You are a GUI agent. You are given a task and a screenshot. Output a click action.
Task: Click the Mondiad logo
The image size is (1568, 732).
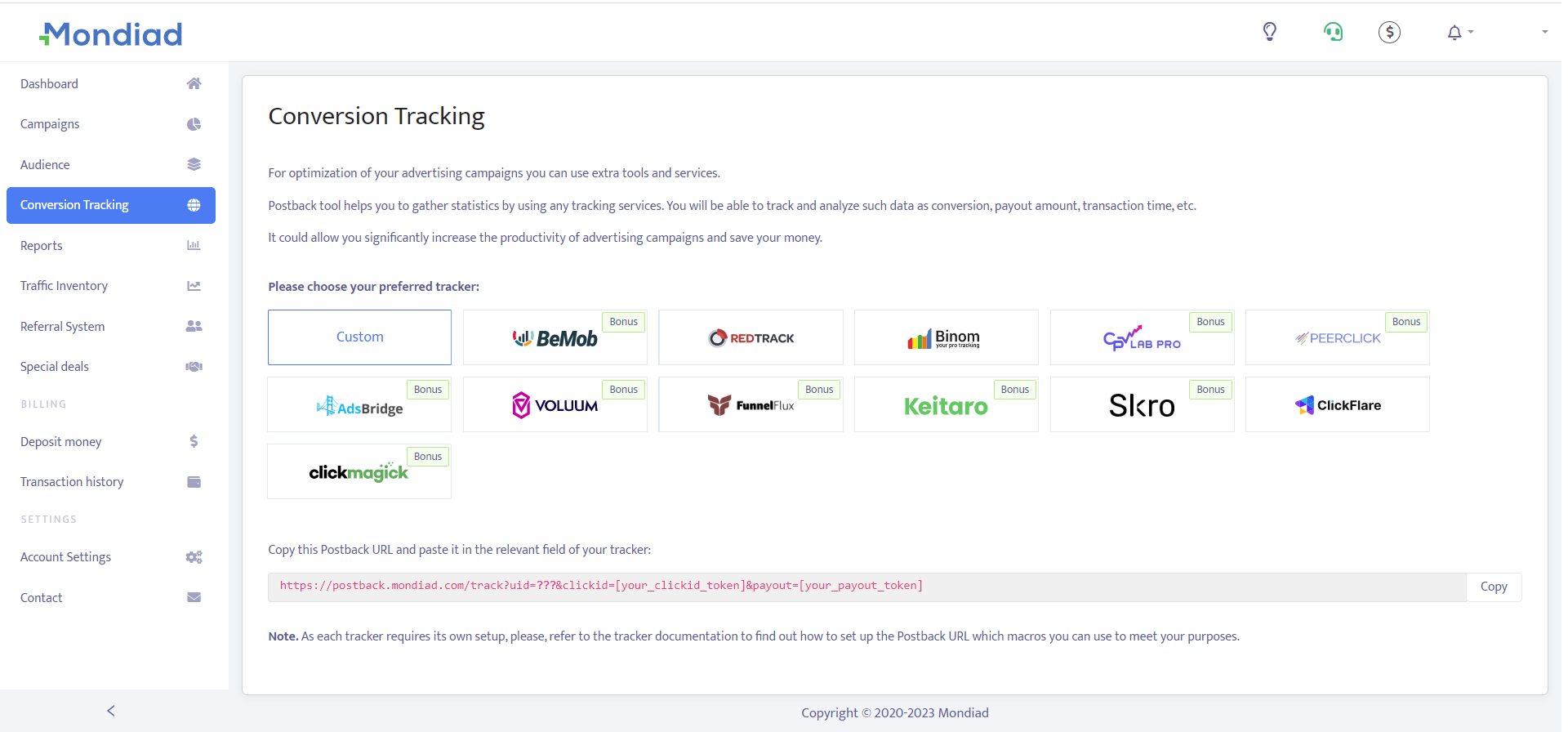coord(111,34)
